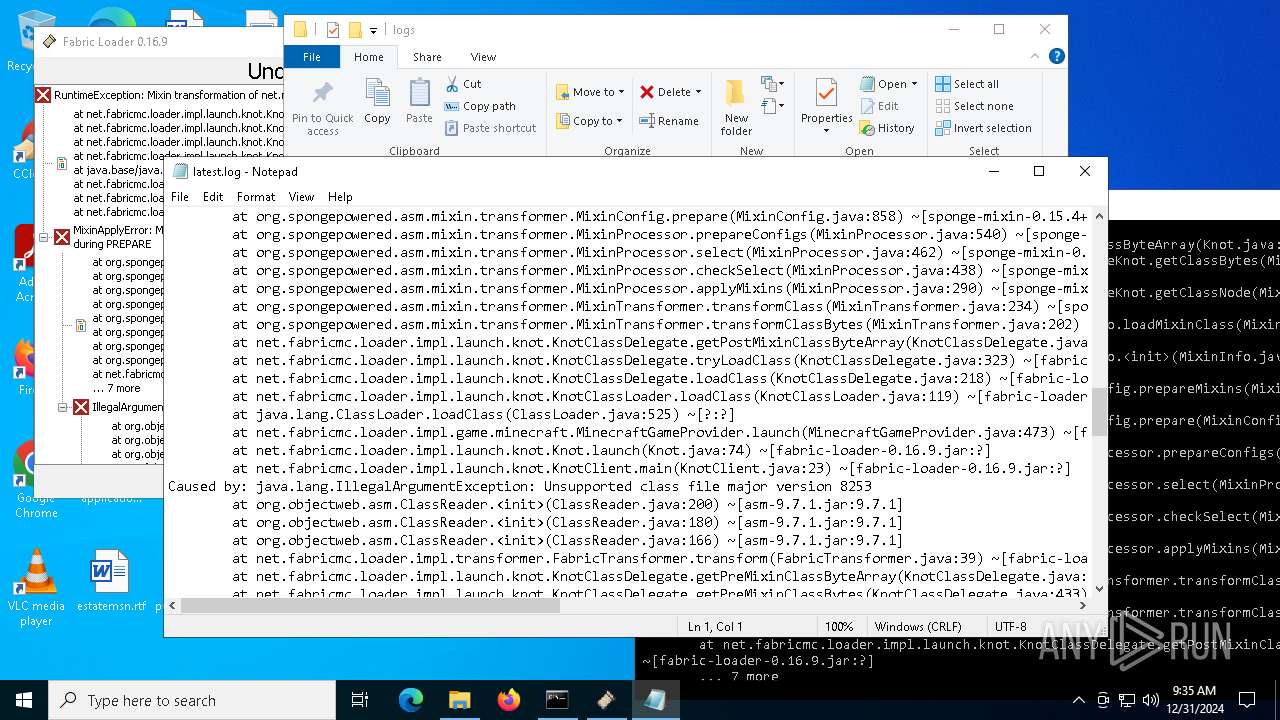Show hidden system tray icons
Image resolution: width=1280 pixels, height=720 pixels.
(x=1079, y=700)
